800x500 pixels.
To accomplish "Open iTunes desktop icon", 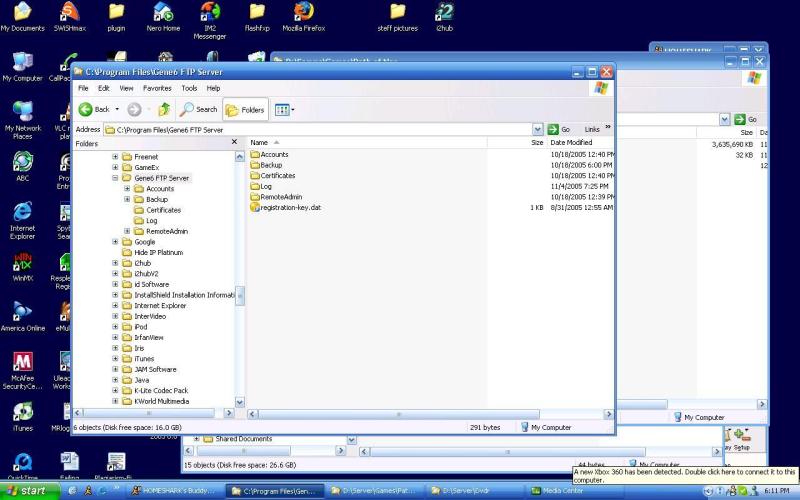I will [x=22, y=416].
